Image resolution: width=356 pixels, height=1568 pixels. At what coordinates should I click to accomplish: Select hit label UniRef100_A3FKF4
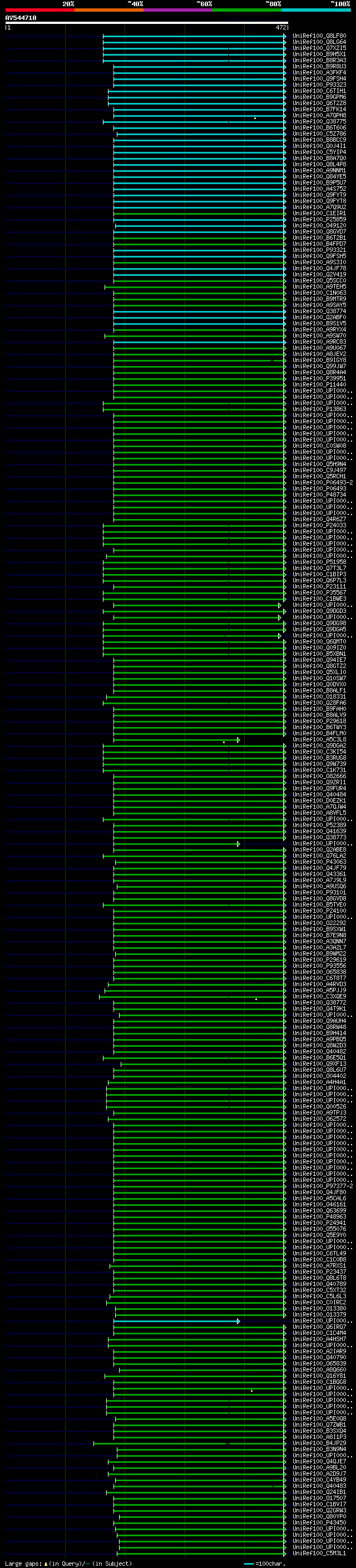click(x=319, y=72)
